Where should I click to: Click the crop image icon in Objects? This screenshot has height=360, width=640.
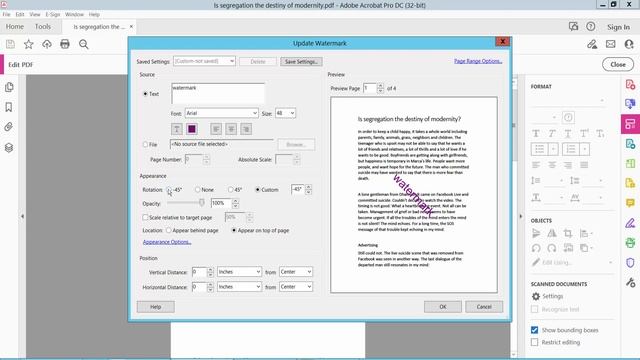(568, 233)
